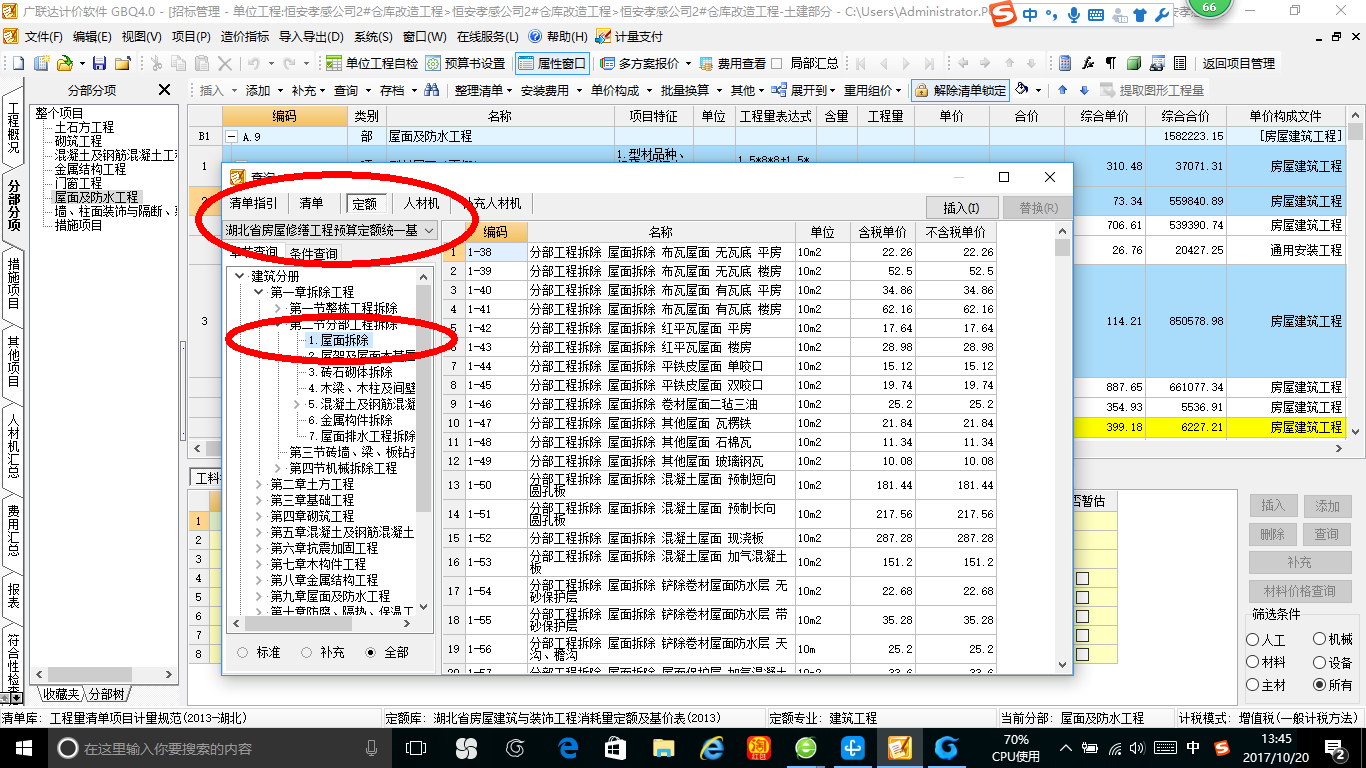Click the Sogou input microphone icon
Screen dimensions: 1366x768
[x=1074, y=15]
